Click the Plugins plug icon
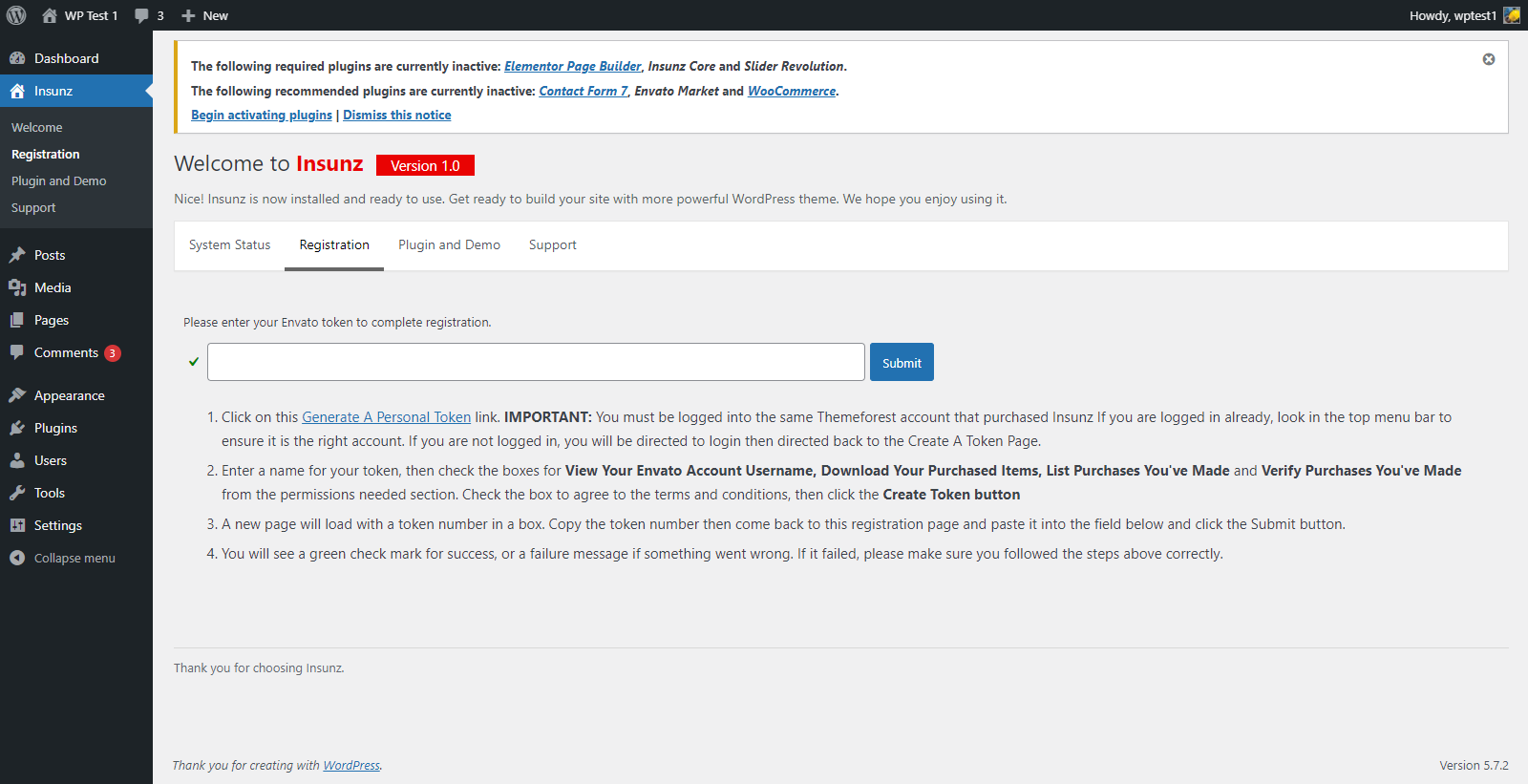 (x=17, y=428)
